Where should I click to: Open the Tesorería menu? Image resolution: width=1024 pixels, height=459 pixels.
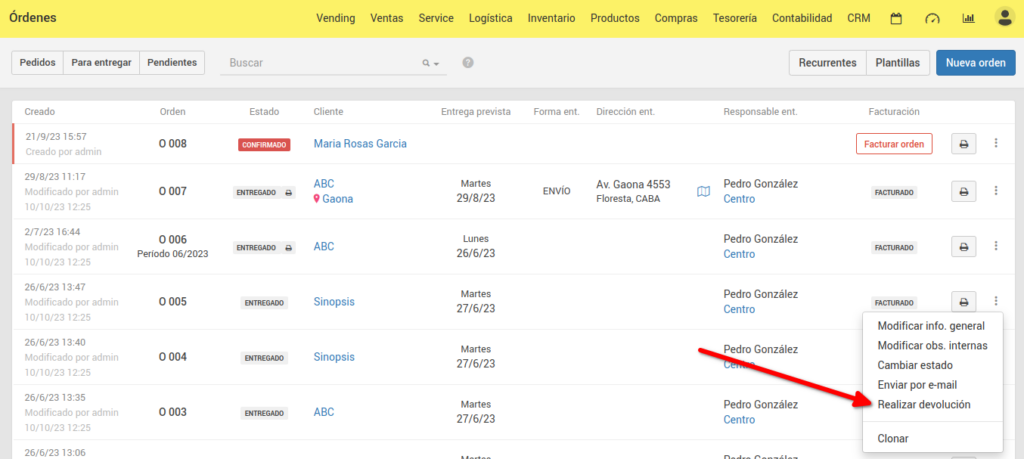(x=735, y=18)
